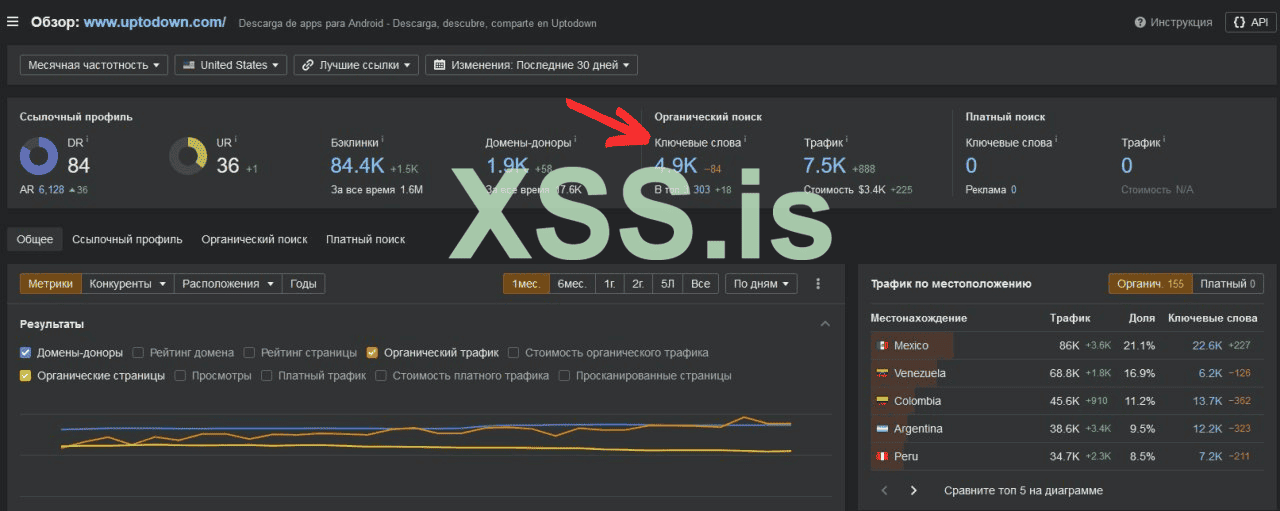Switch to the Ссылочный профиль tab
1280x511 pixels.
[x=127, y=239]
